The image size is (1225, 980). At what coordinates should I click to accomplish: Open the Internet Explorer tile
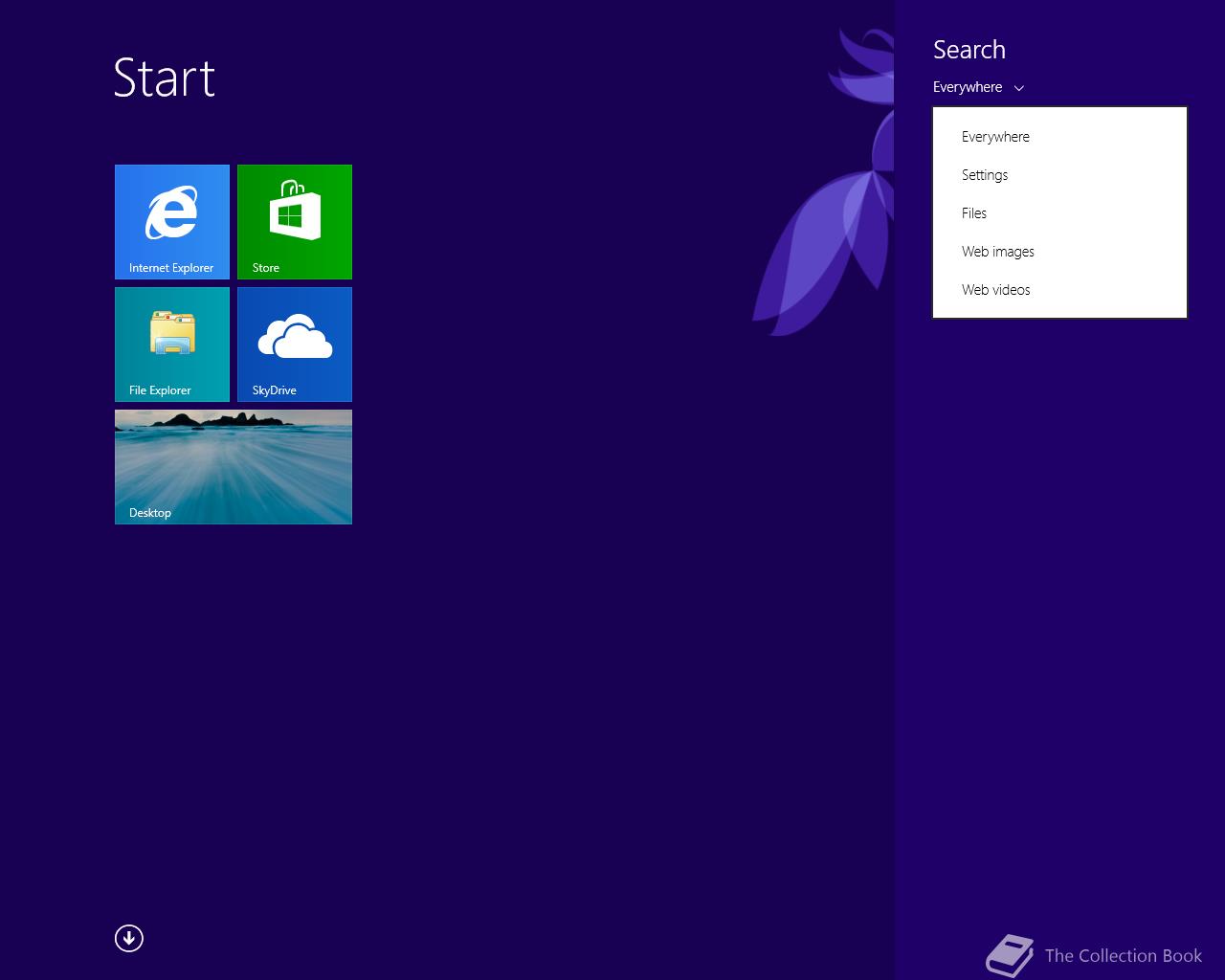click(x=172, y=222)
